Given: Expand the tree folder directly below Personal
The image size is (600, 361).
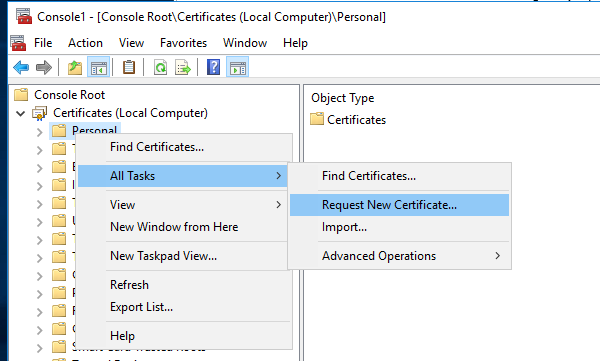Looking at the screenshot, I should pos(39,150).
